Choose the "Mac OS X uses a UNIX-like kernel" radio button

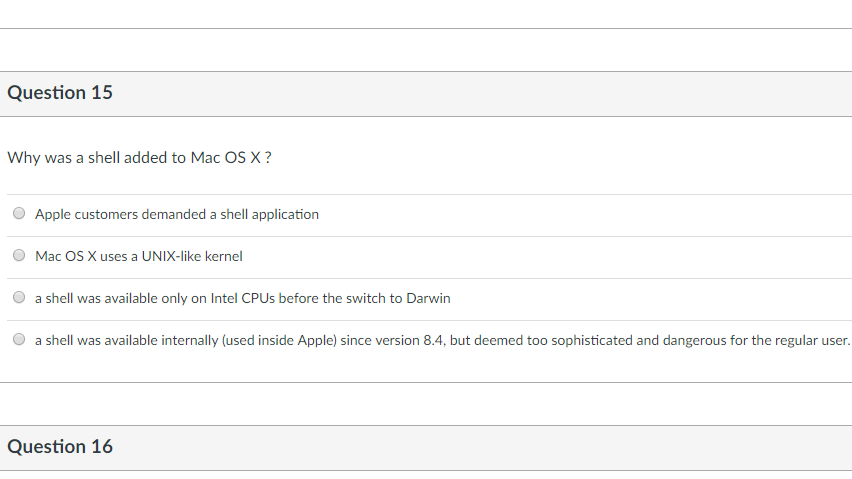point(19,255)
